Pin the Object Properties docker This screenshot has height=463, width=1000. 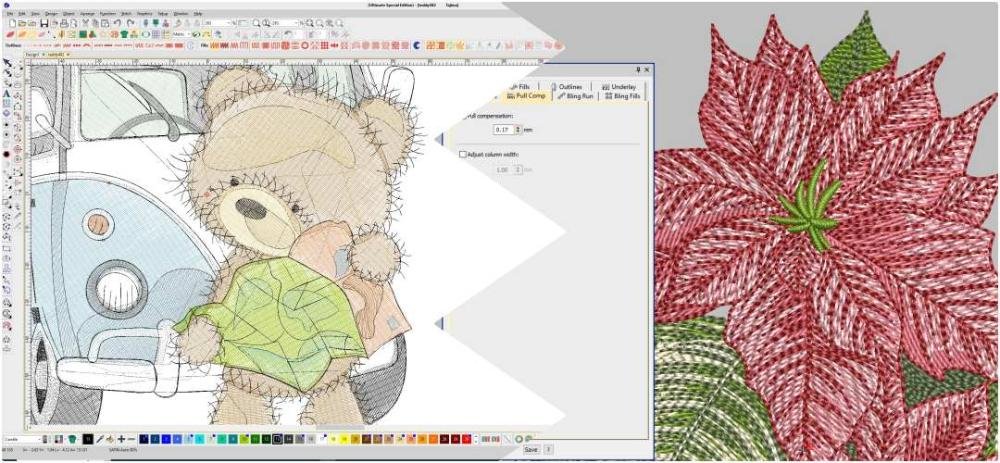click(638, 70)
